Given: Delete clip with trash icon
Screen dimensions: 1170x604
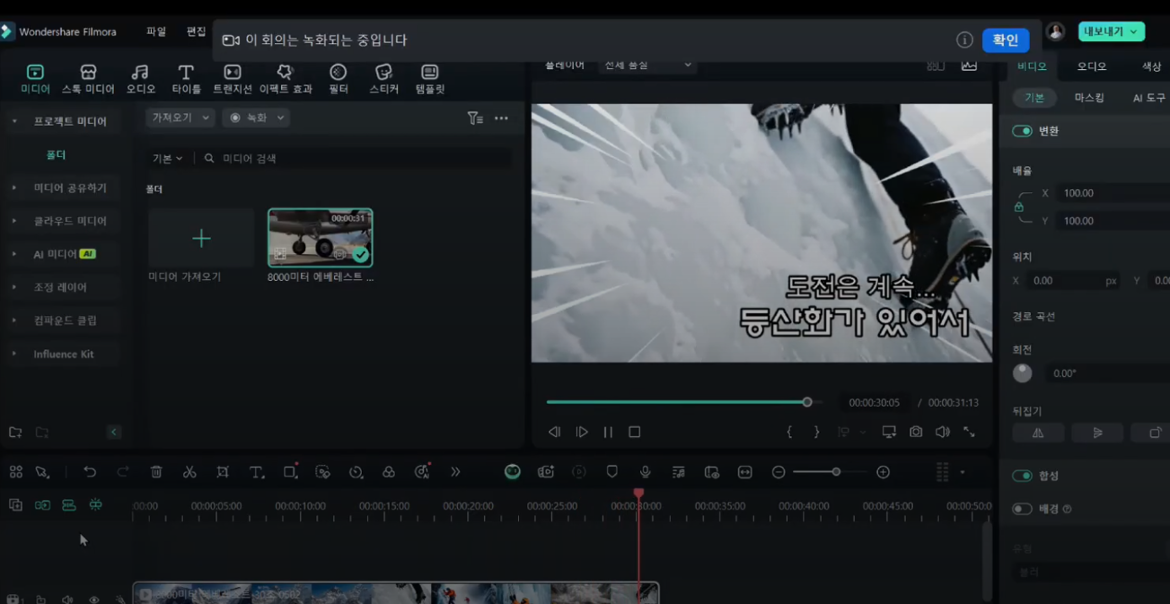Looking at the screenshot, I should pyautogui.click(x=156, y=472).
